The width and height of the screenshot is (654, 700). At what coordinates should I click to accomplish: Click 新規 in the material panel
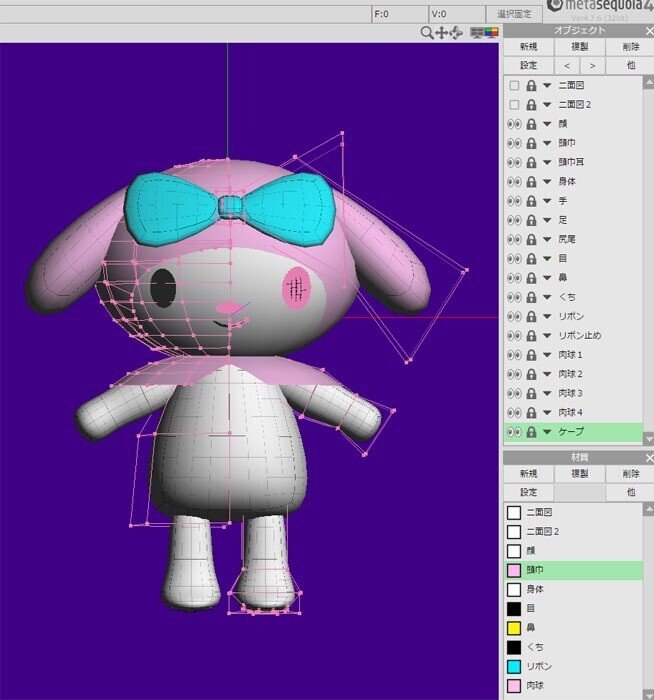coord(529,474)
